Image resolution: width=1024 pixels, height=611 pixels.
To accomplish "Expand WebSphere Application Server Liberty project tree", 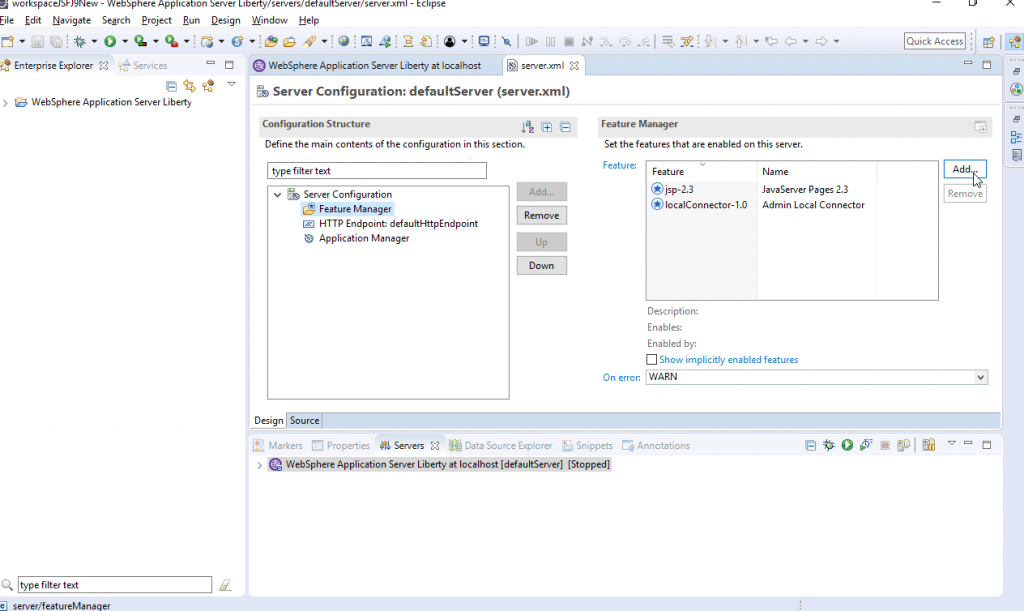I will coord(6,102).
